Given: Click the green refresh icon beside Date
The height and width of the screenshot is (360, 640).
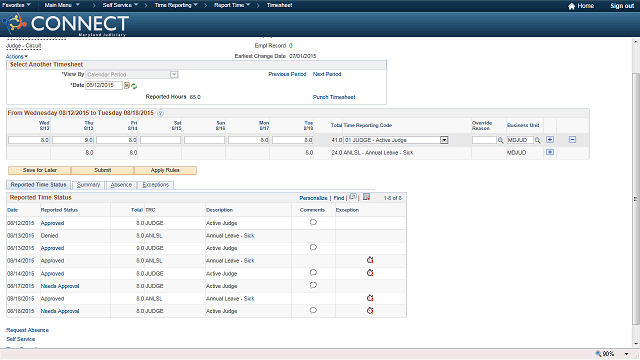Looking at the screenshot, I should pos(134,86).
